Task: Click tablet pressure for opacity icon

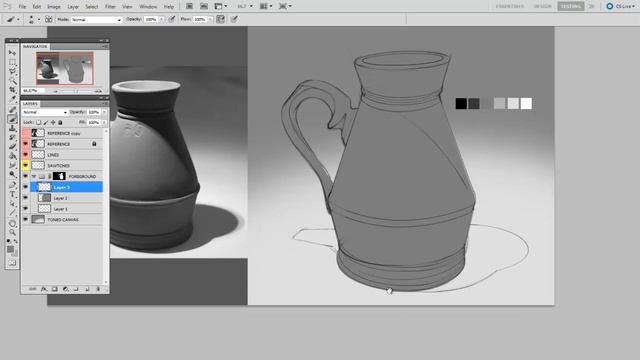Action: 172,19
